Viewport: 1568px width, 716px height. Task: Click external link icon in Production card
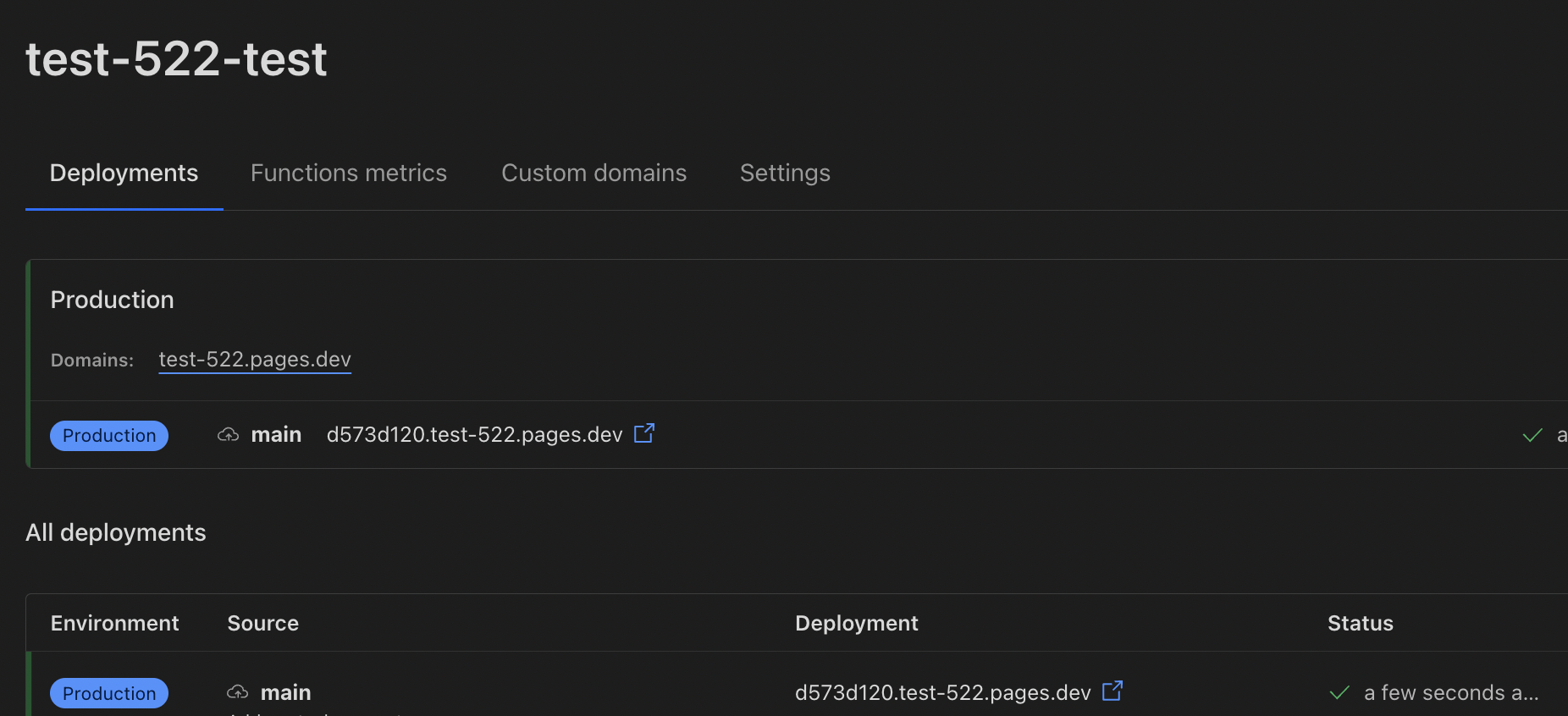[644, 433]
